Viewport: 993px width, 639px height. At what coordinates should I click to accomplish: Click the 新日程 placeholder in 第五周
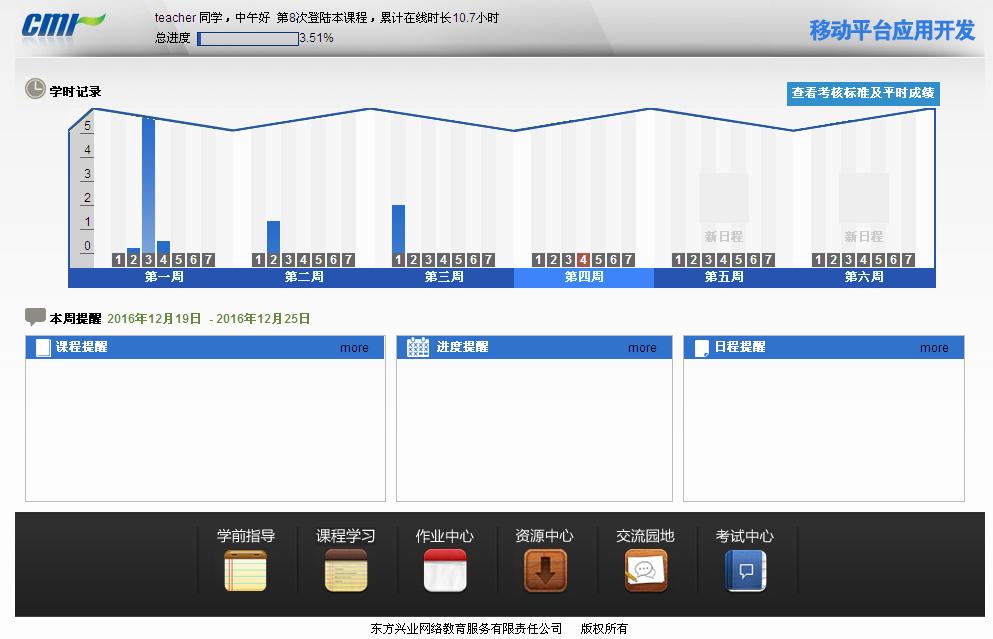tap(724, 209)
